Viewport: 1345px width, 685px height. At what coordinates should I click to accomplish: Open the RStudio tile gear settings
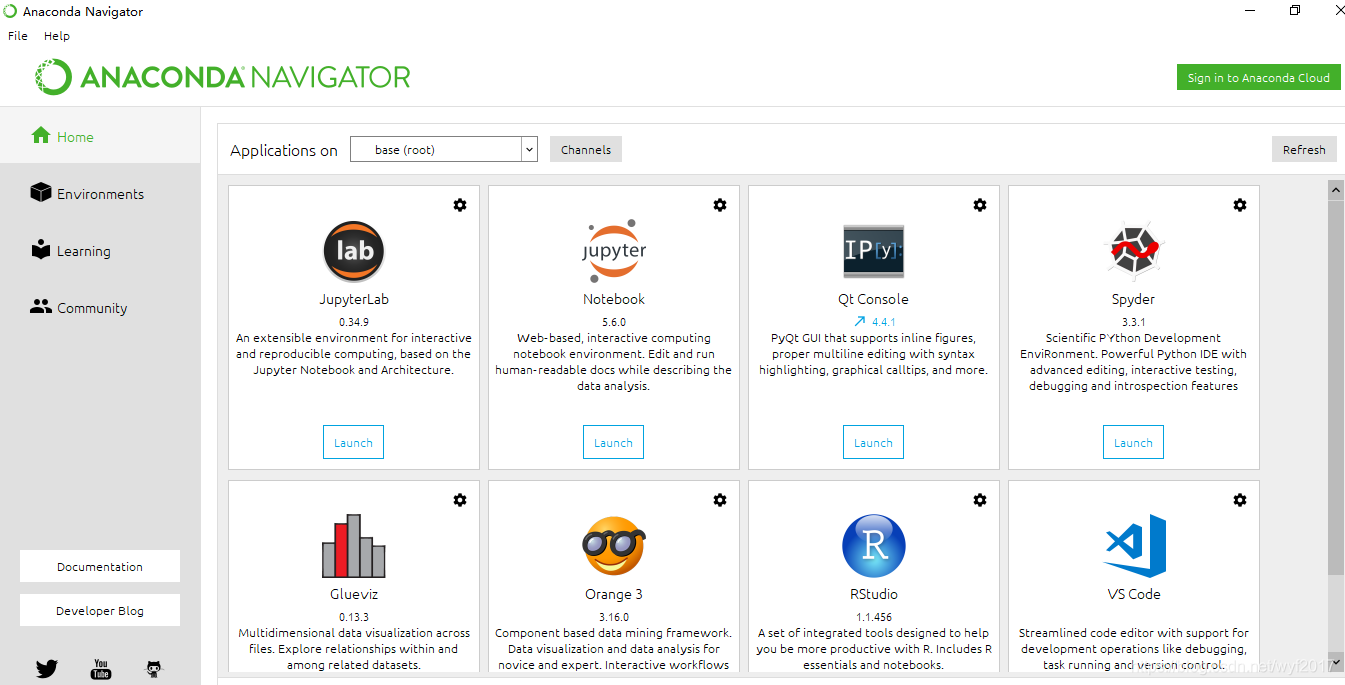(x=980, y=500)
